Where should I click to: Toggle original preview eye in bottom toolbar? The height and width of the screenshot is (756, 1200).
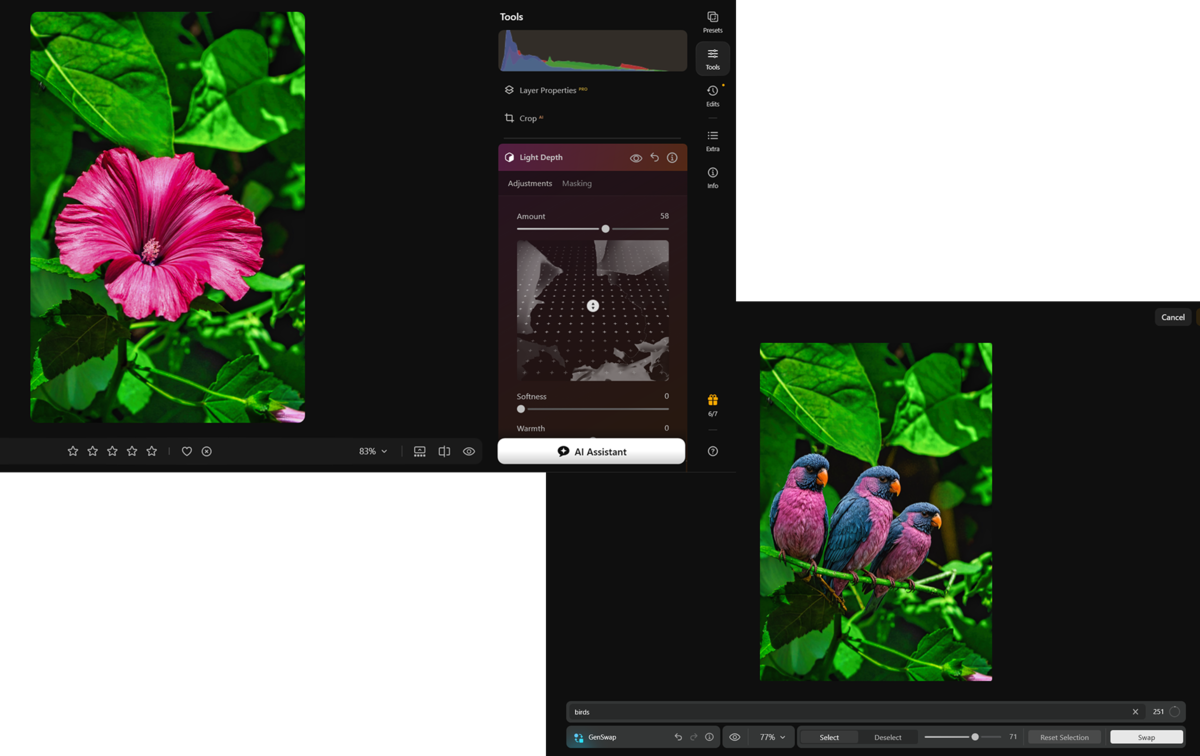tap(468, 451)
